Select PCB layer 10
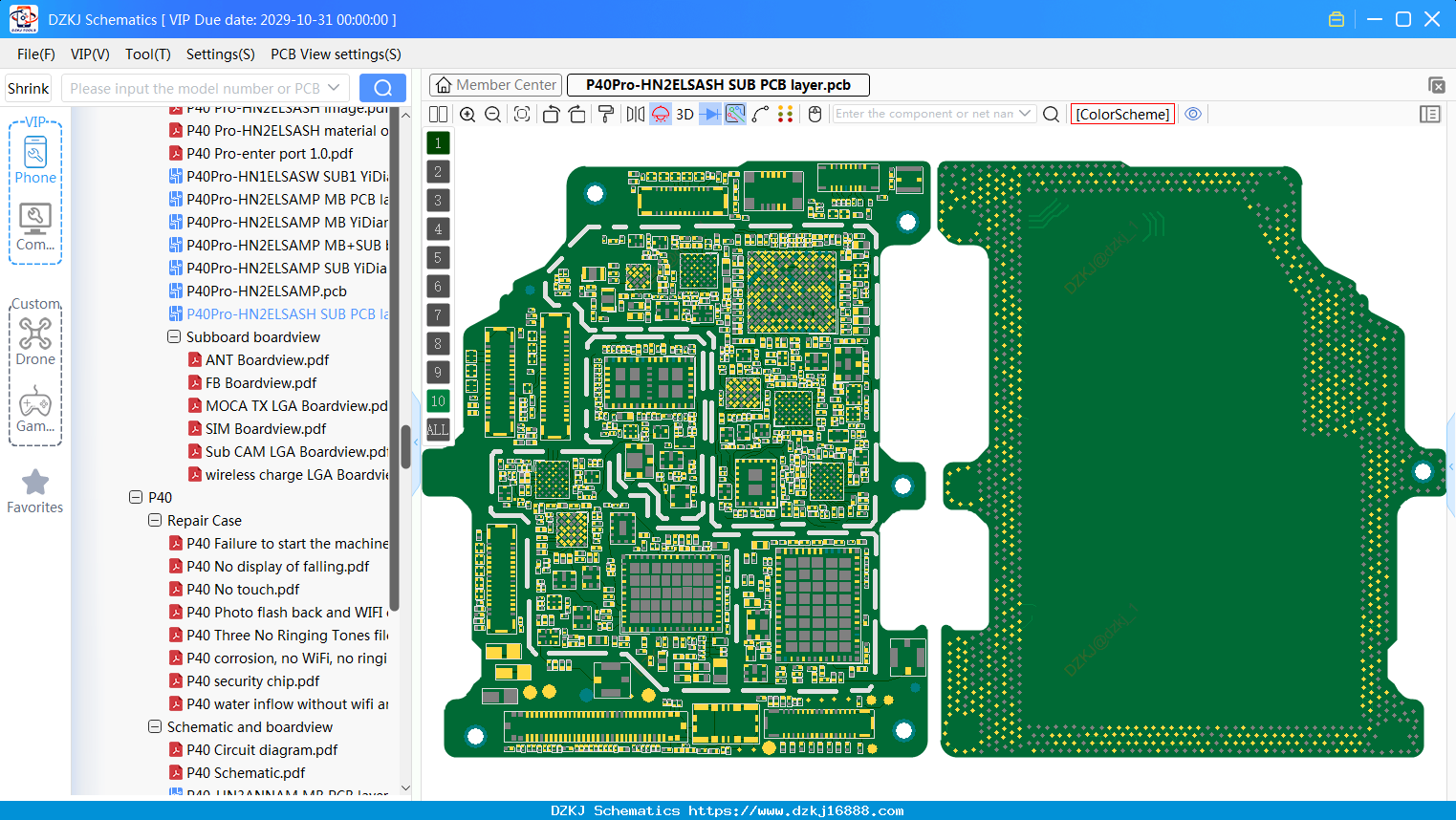The image size is (1456, 820). point(438,401)
